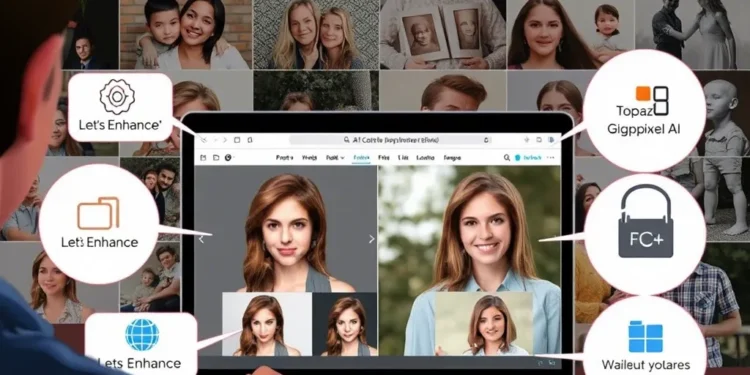Click the left carousel arrow on portrait
750x375 pixels.
pyautogui.click(x=201, y=239)
